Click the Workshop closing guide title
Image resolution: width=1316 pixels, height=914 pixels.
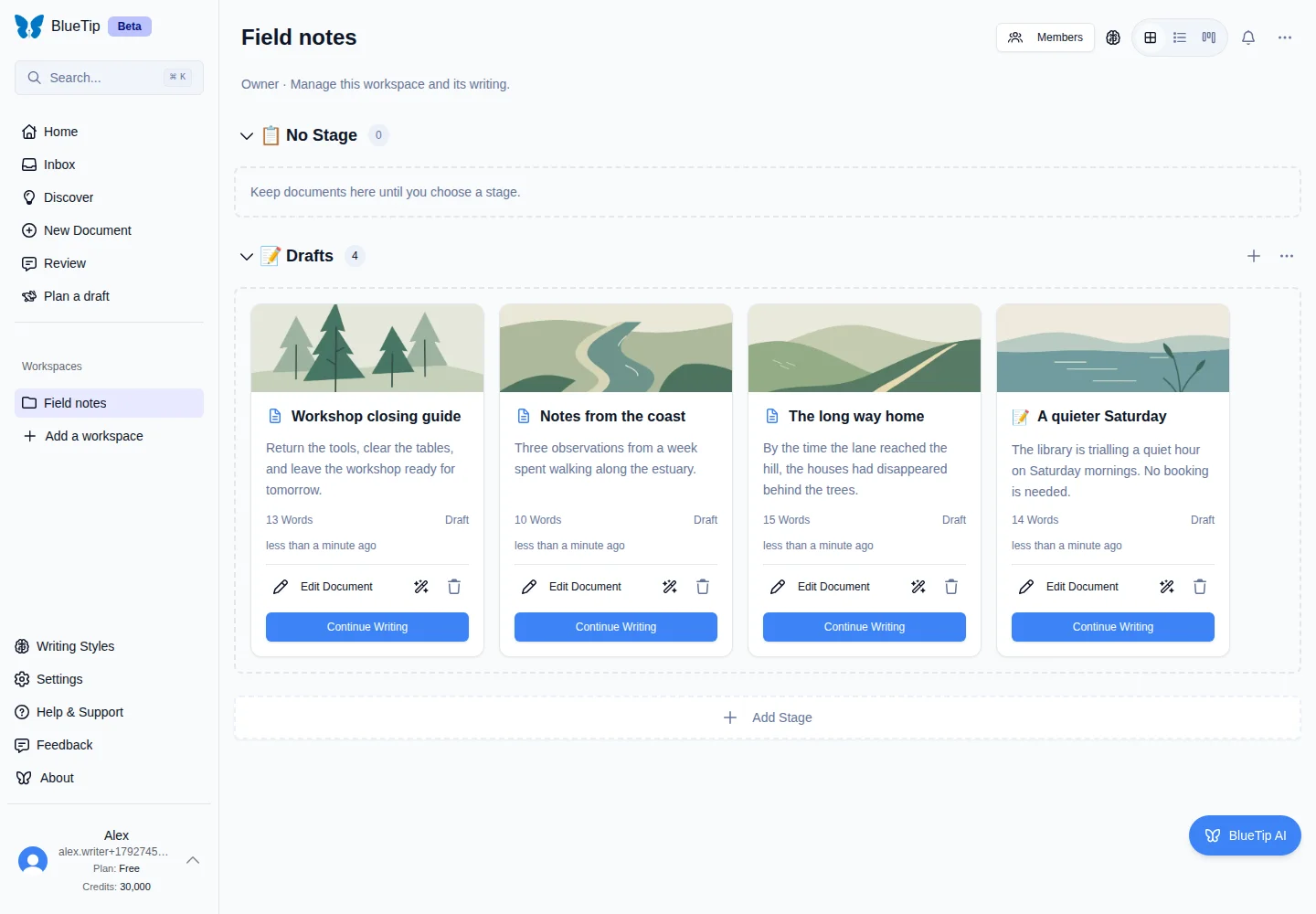pyautogui.click(x=376, y=416)
